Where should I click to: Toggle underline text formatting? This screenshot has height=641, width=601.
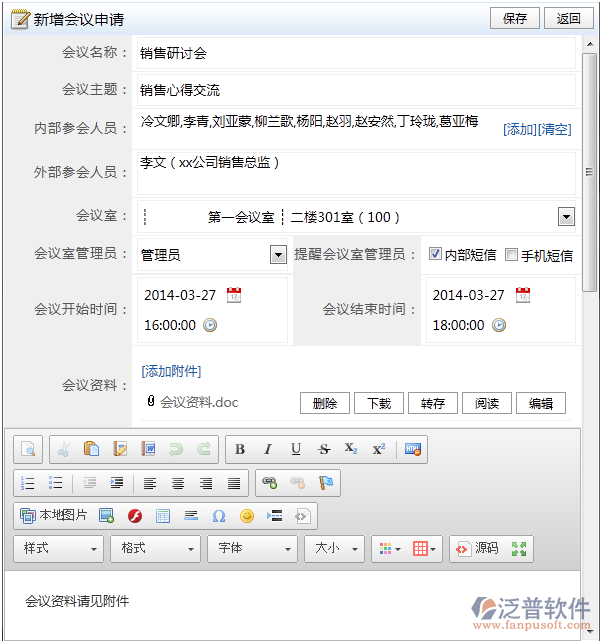click(x=296, y=450)
